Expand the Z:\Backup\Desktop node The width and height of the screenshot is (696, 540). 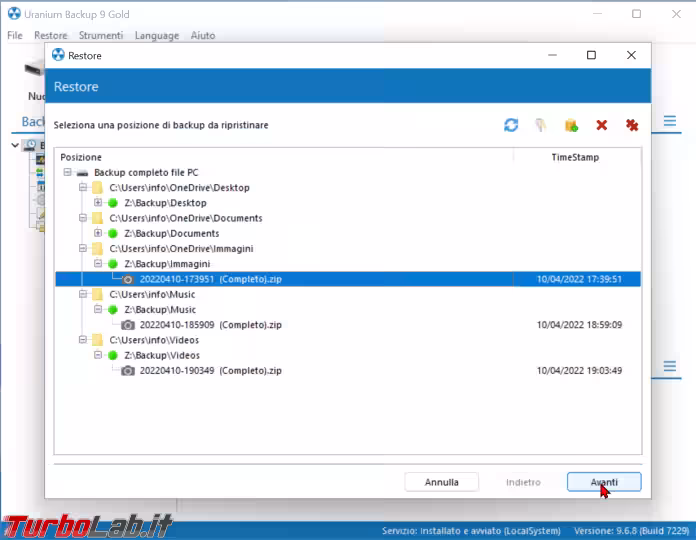98,202
